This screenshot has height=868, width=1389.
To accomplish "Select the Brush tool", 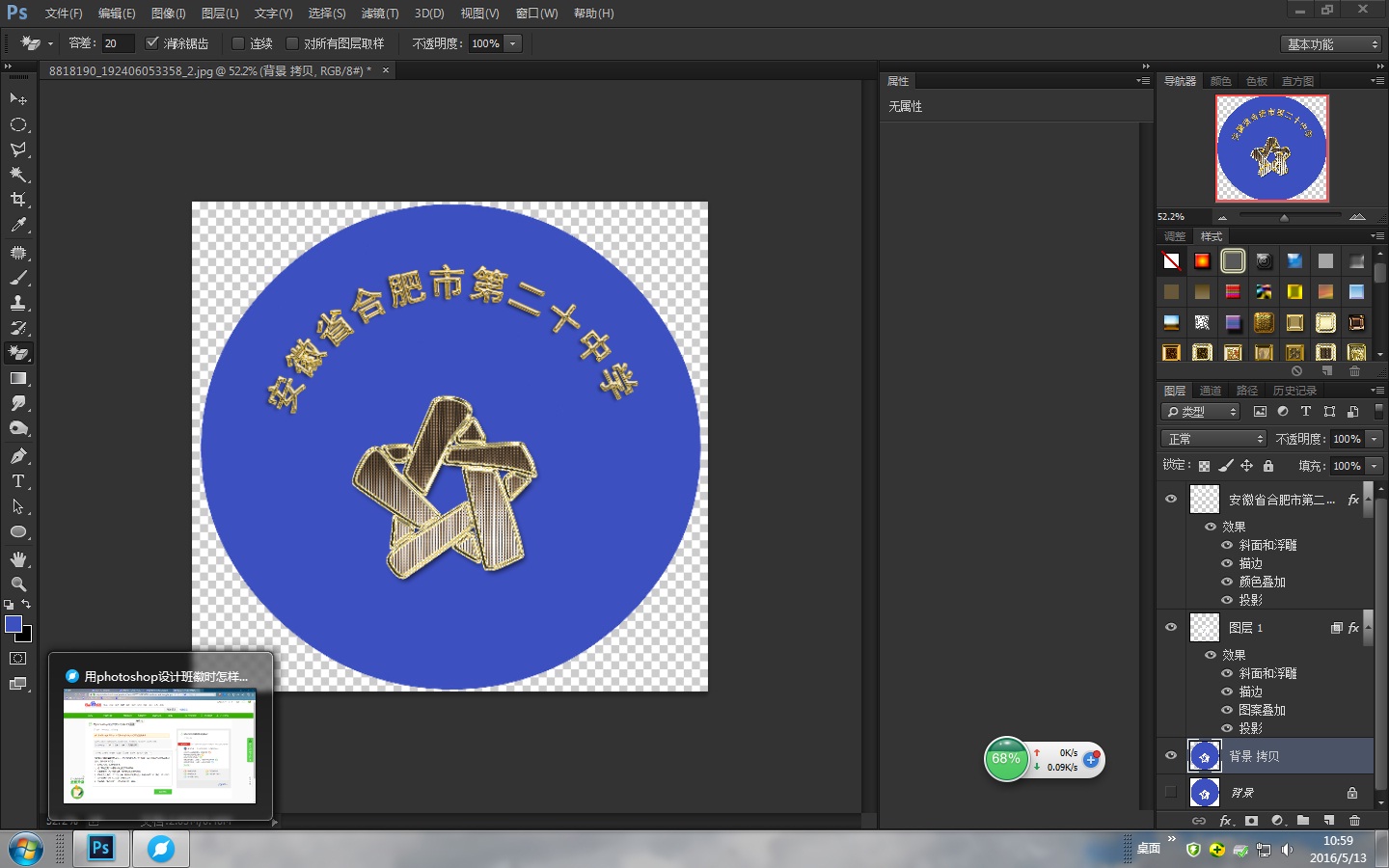I will tap(18, 278).
